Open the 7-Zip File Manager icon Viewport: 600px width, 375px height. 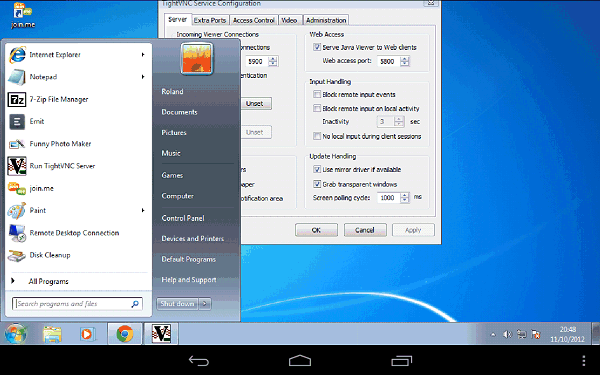17,99
